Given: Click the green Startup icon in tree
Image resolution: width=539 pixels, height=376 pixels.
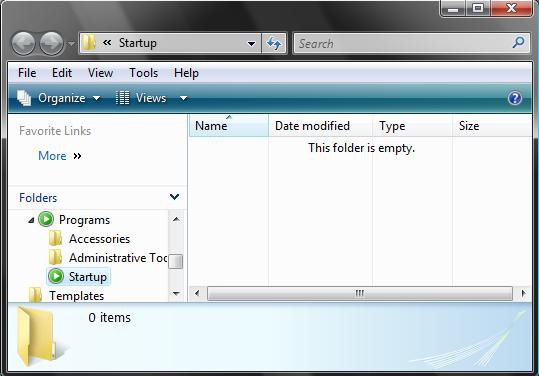Looking at the screenshot, I should (x=56, y=276).
